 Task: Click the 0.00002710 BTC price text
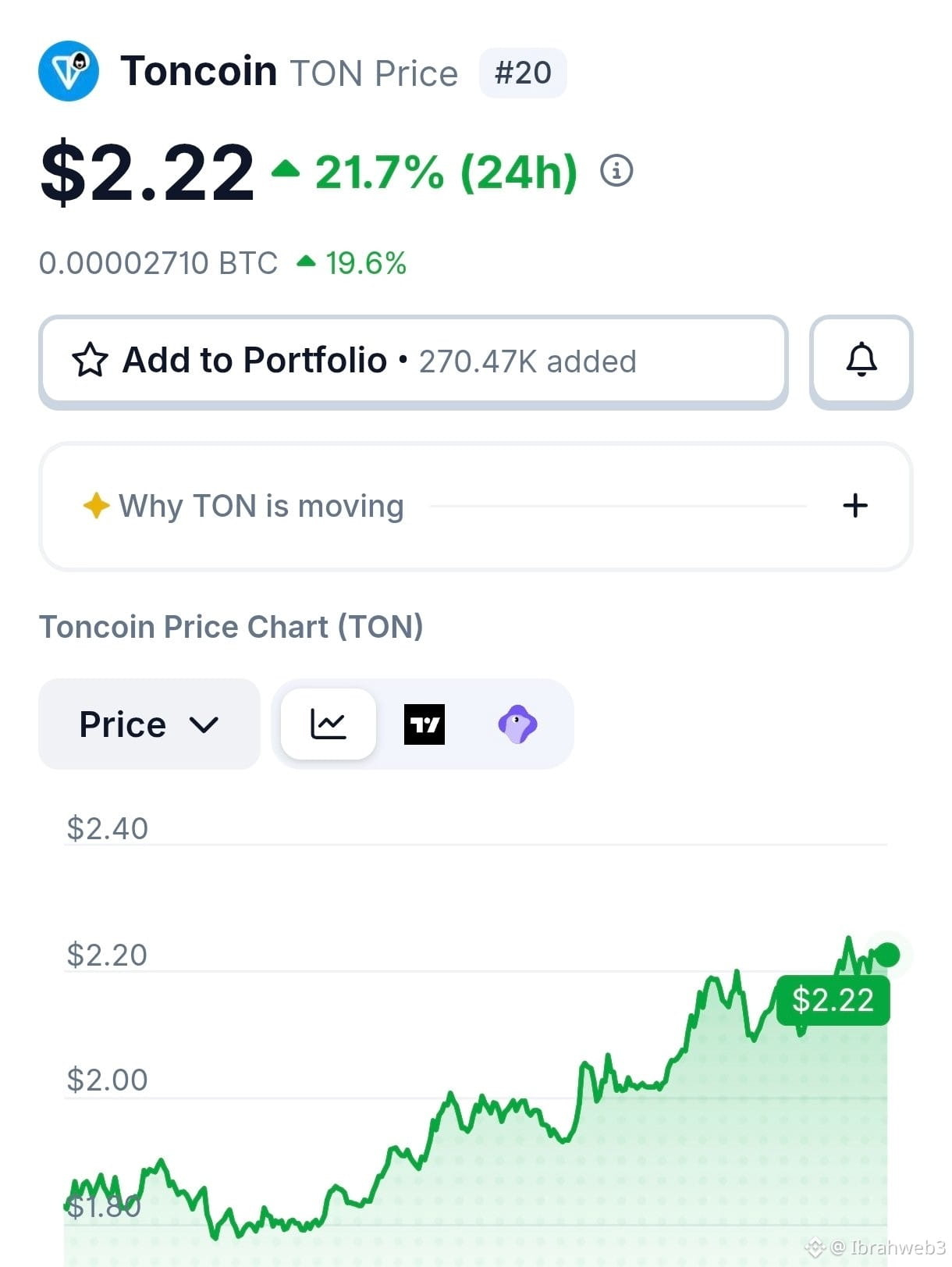[x=158, y=263]
